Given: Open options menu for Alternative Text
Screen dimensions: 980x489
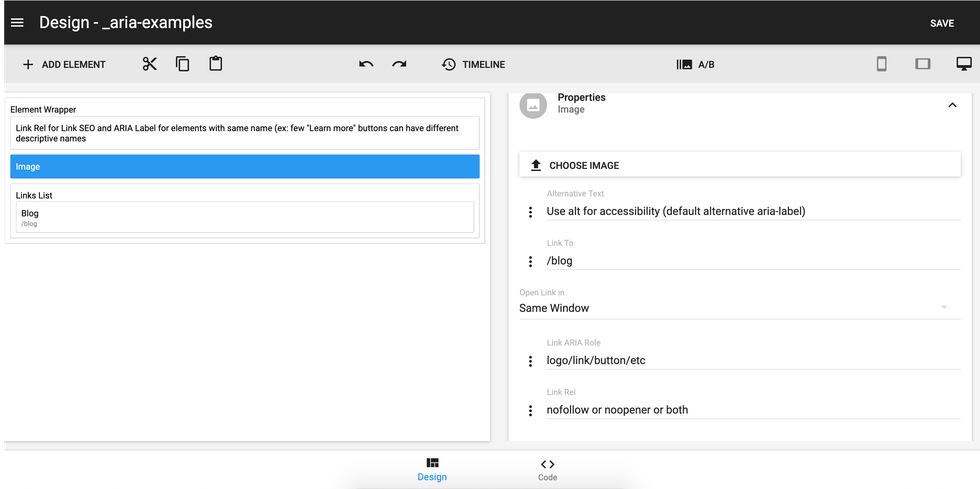Looking at the screenshot, I should (530, 212).
